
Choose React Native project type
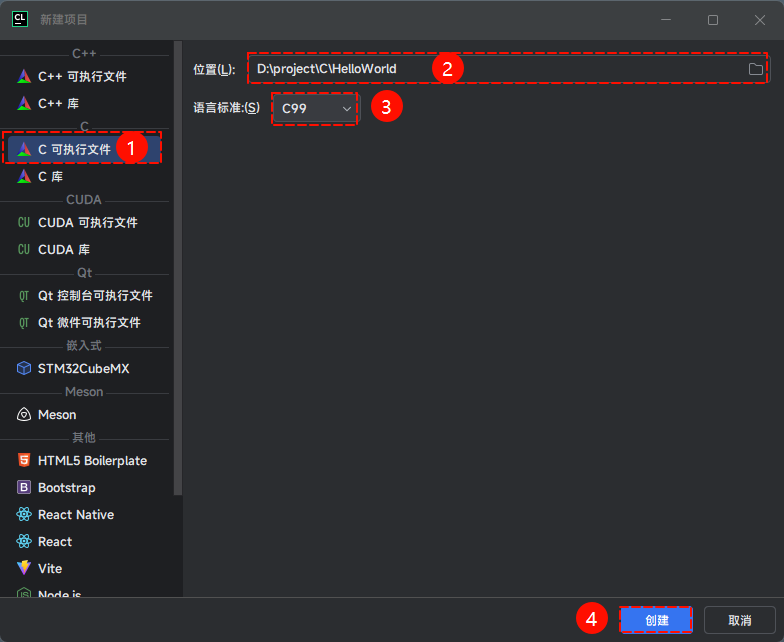pos(75,514)
